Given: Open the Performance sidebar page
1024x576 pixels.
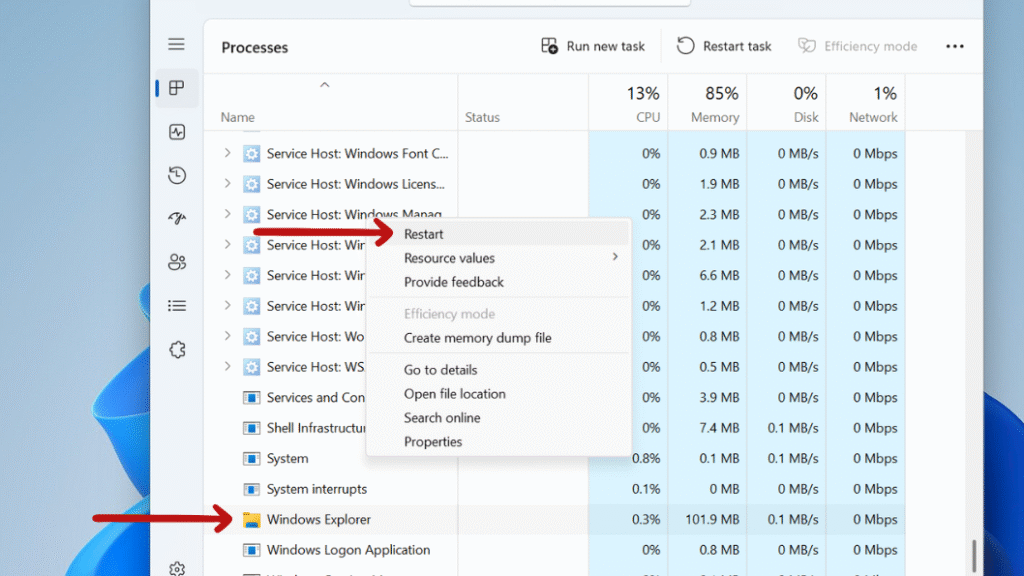Looking at the screenshot, I should [x=177, y=132].
